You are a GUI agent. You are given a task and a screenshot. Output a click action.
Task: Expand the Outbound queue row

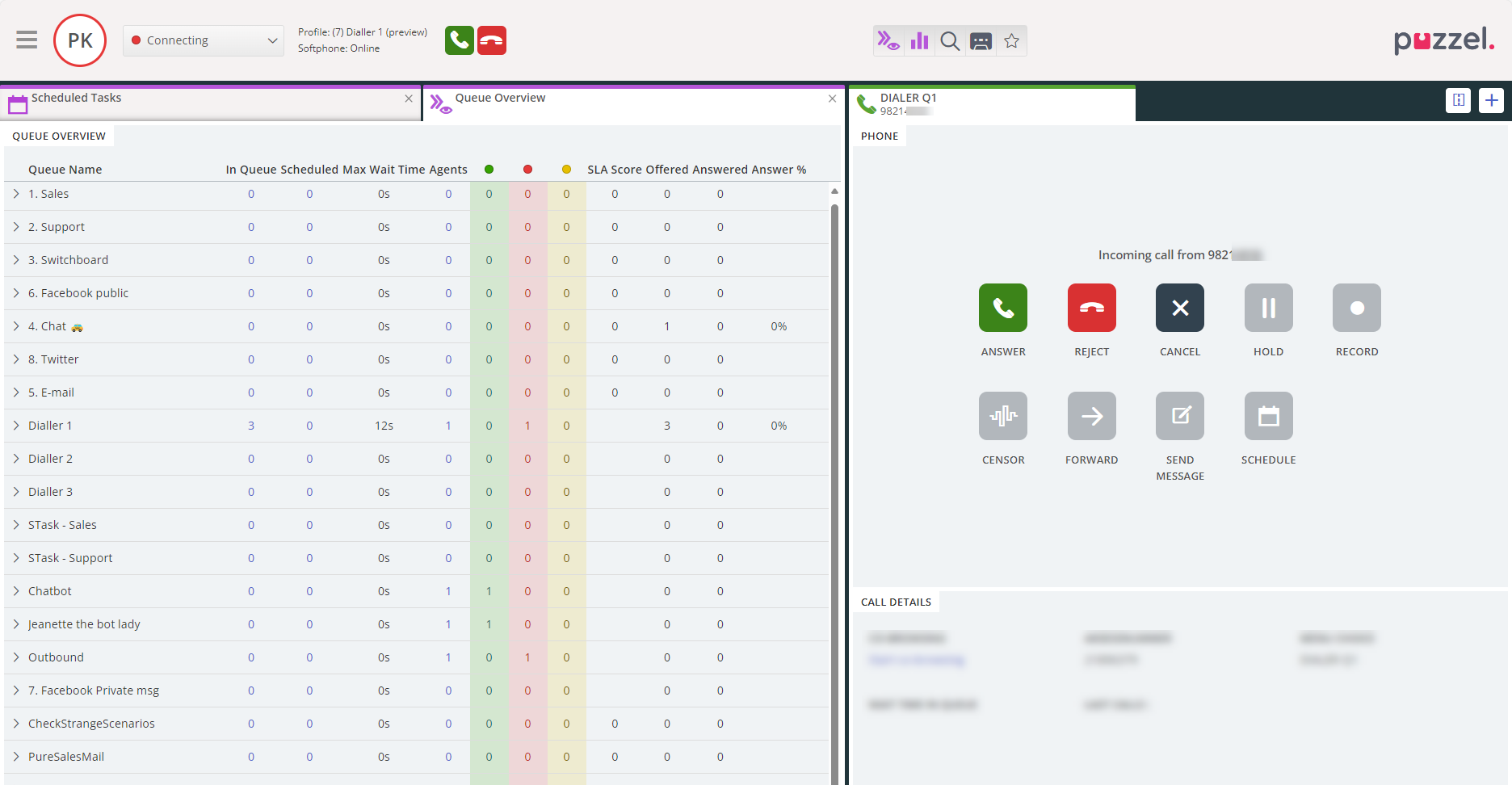coord(16,657)
